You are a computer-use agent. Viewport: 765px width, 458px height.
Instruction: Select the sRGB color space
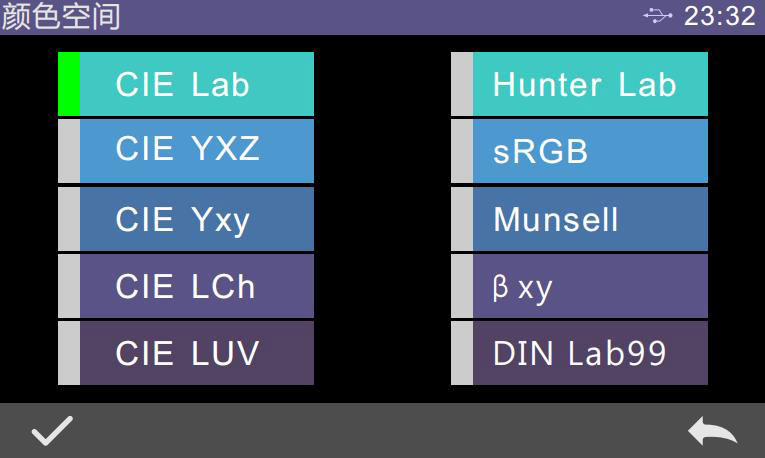point(590,150)
